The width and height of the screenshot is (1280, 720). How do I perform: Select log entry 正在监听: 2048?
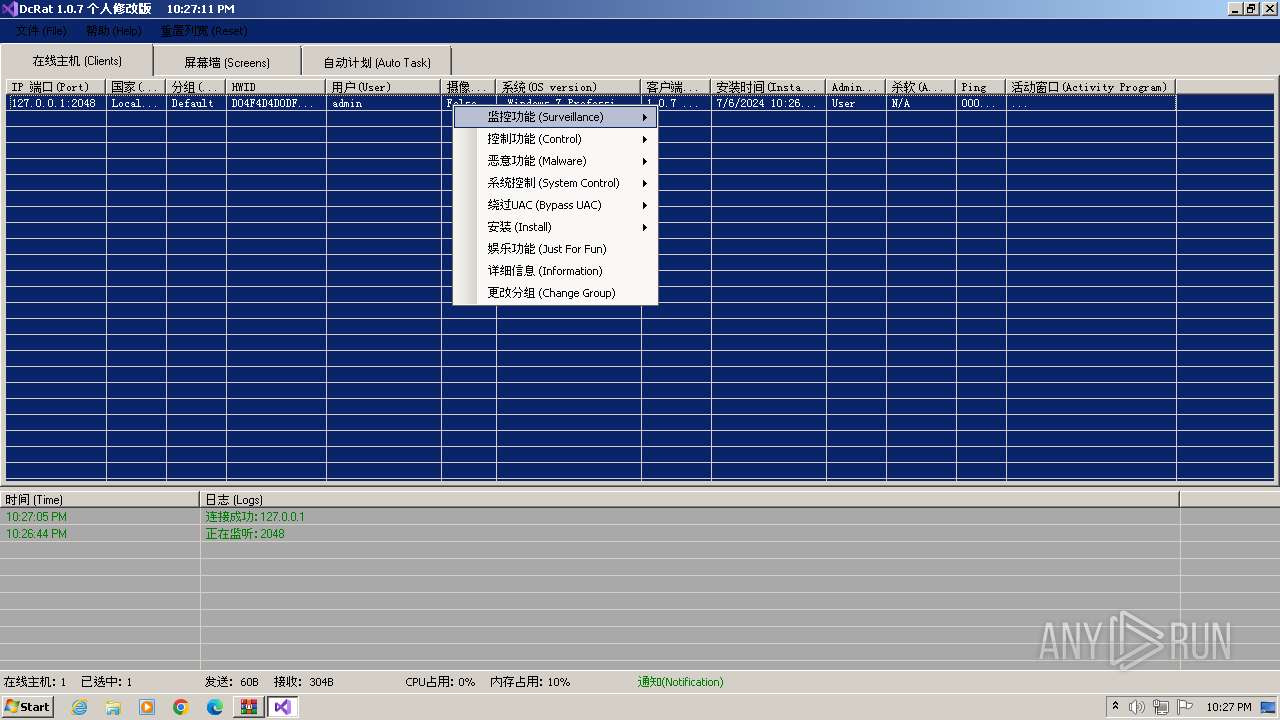tap(245, 534)
